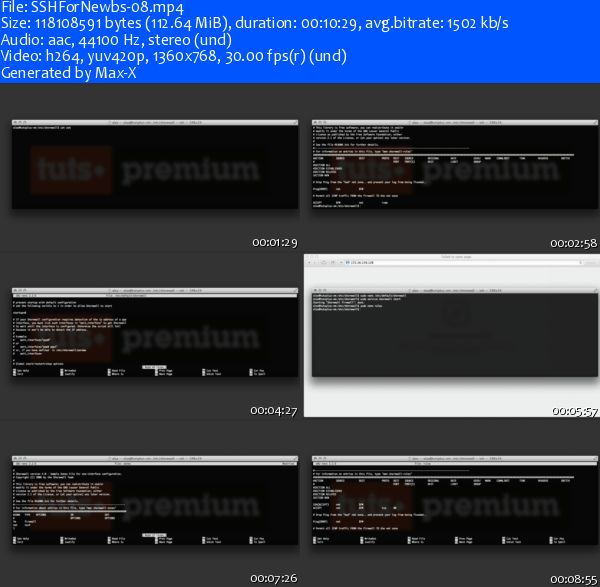Screen dimensions: 600x587
Task: Click the 'Video: h264, yuv420p' info line
Action: point(174,56)
